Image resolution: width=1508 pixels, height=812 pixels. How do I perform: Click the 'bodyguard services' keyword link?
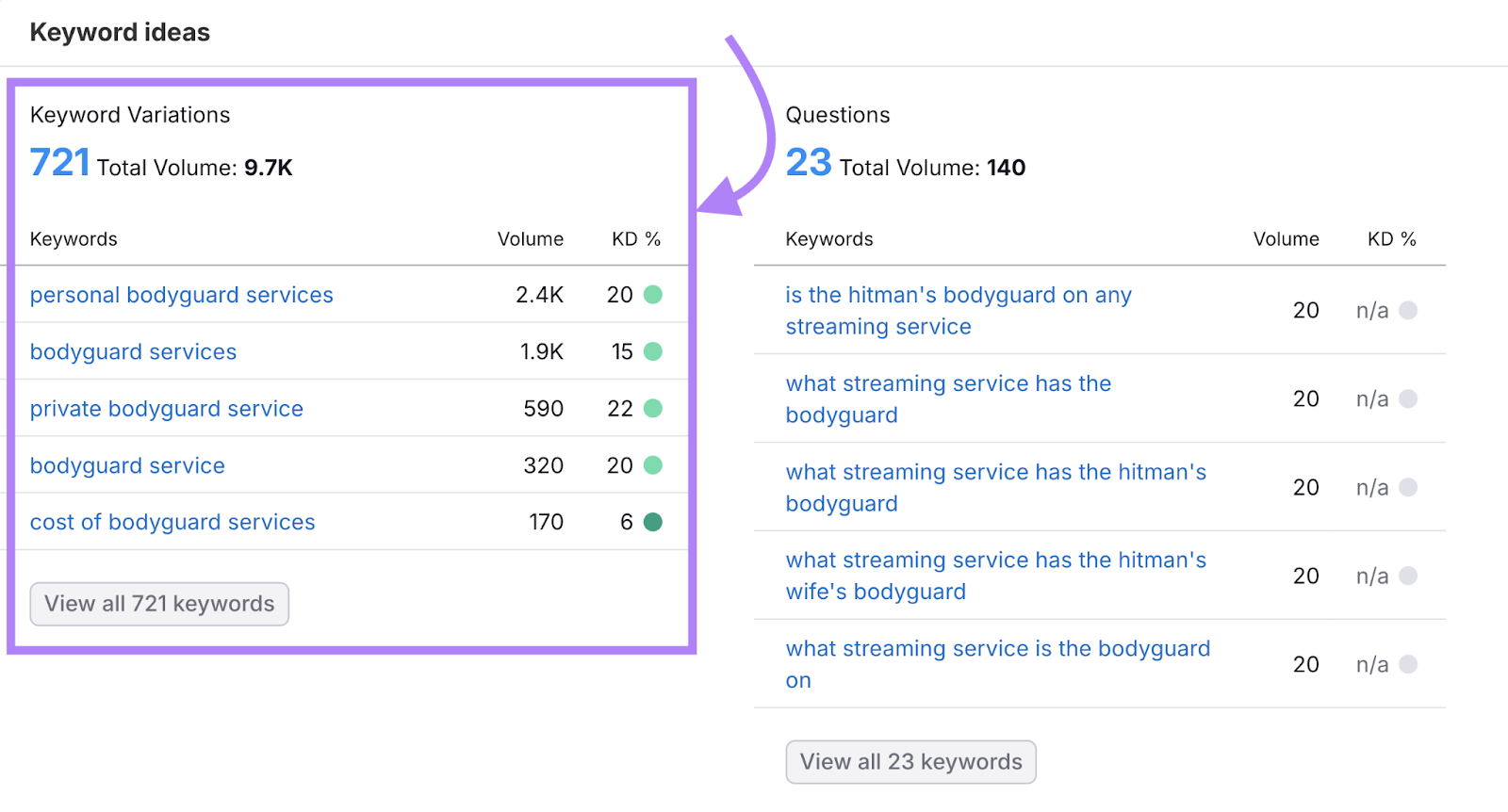tap(133, 351)
